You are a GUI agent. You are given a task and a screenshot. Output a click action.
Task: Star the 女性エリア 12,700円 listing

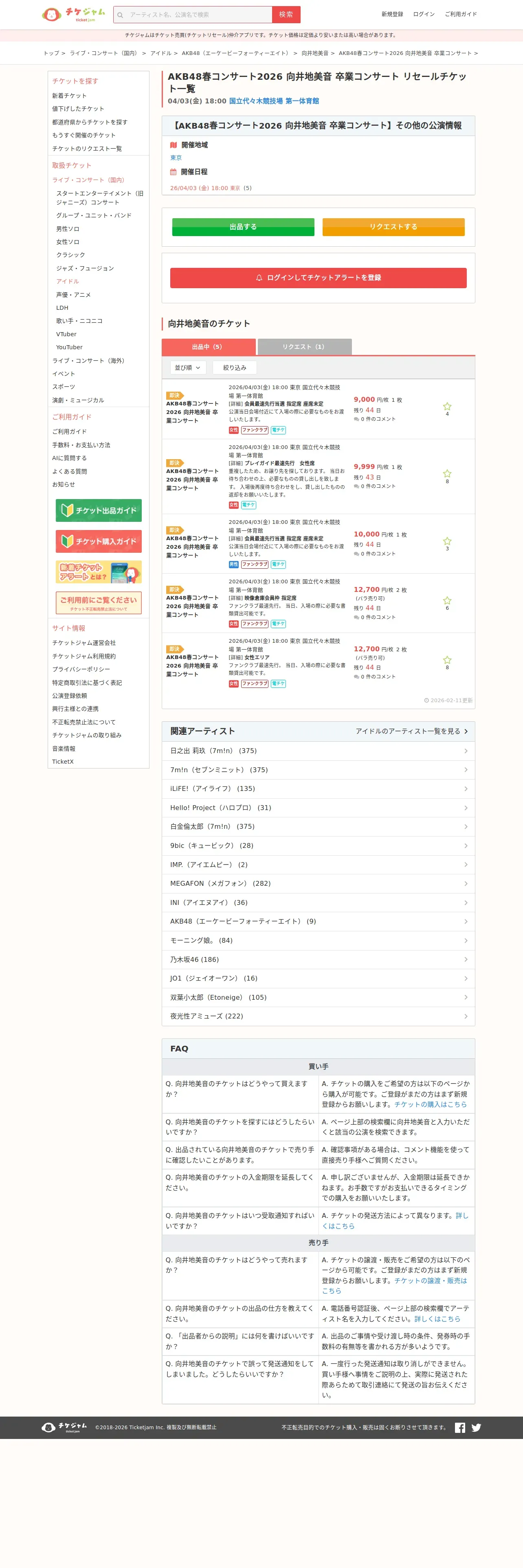point(447,660)
